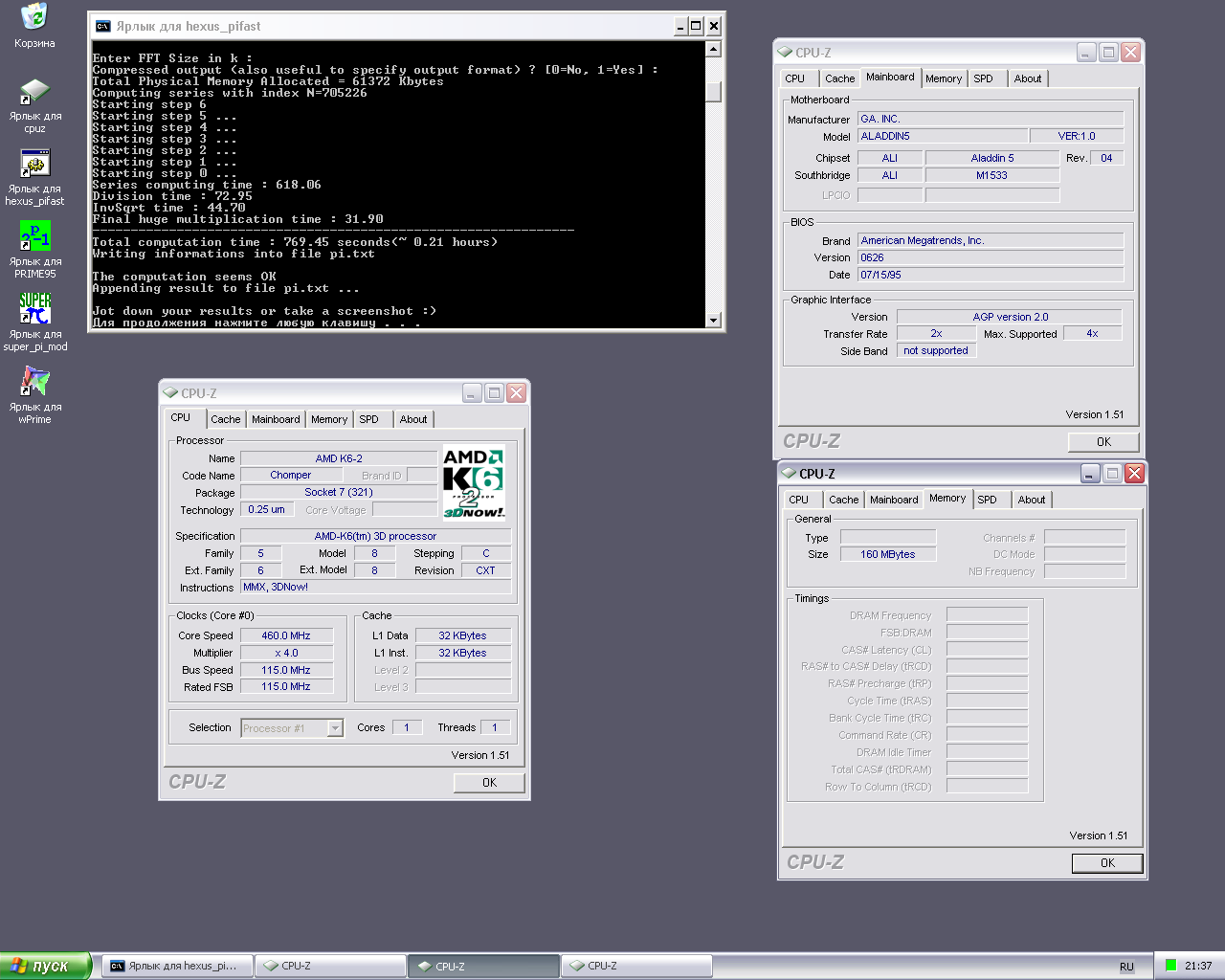
Task: Click the green tray icon beside the clock
Action: pos(1170,966)
